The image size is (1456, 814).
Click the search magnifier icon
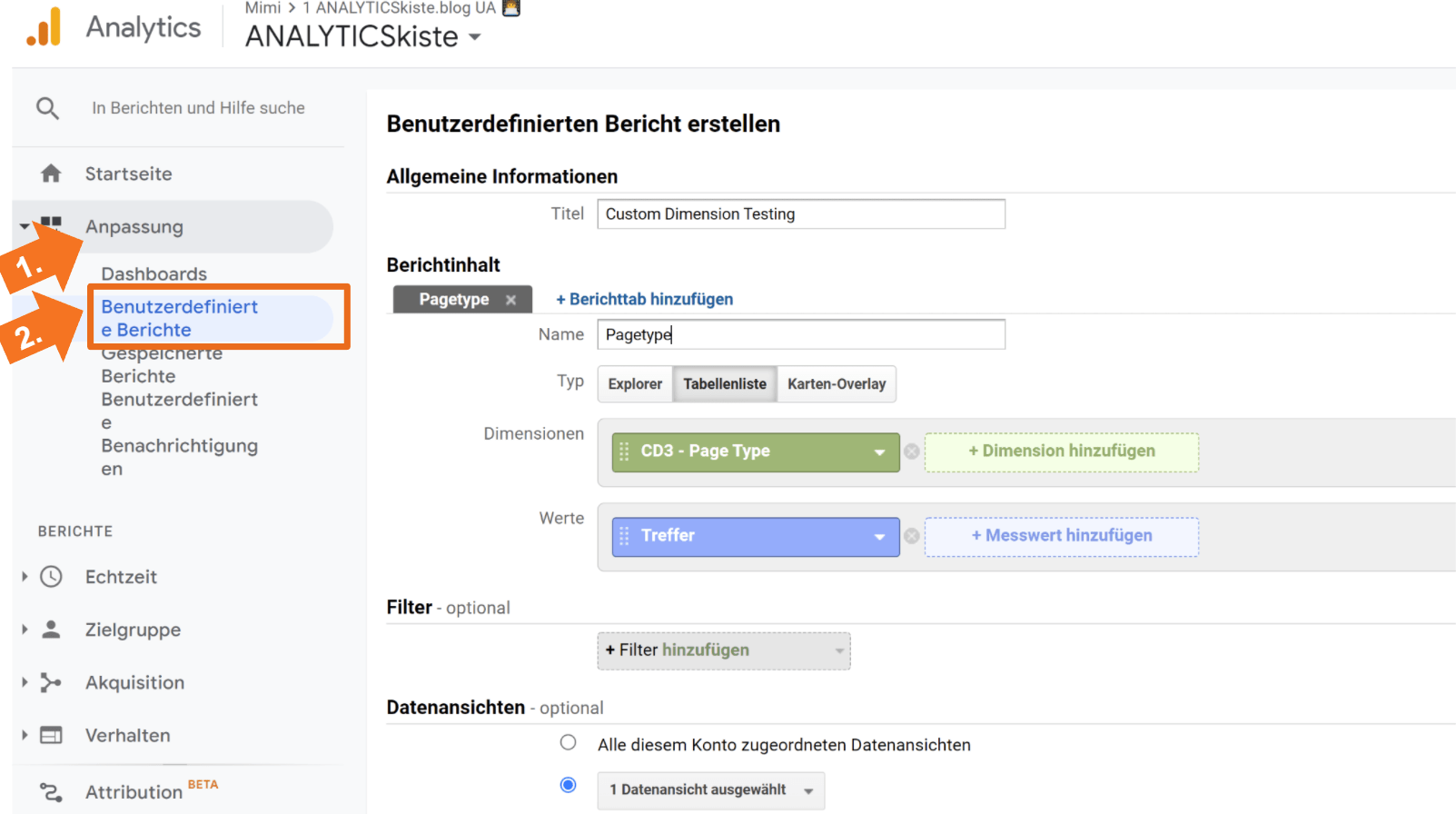[x=47, y=108]
